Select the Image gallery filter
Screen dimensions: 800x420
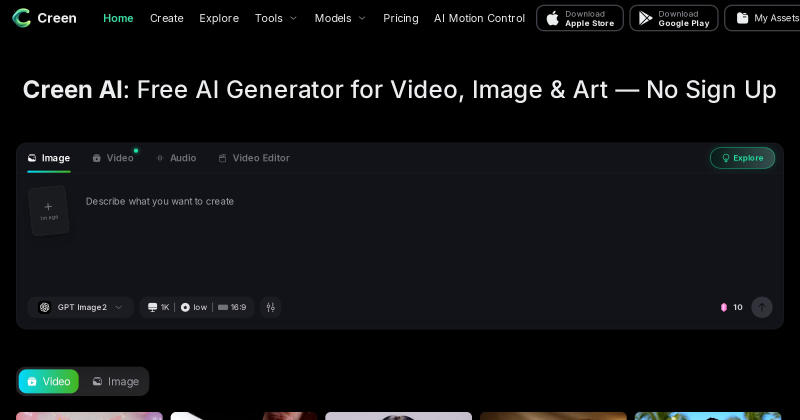click(115, 381)
